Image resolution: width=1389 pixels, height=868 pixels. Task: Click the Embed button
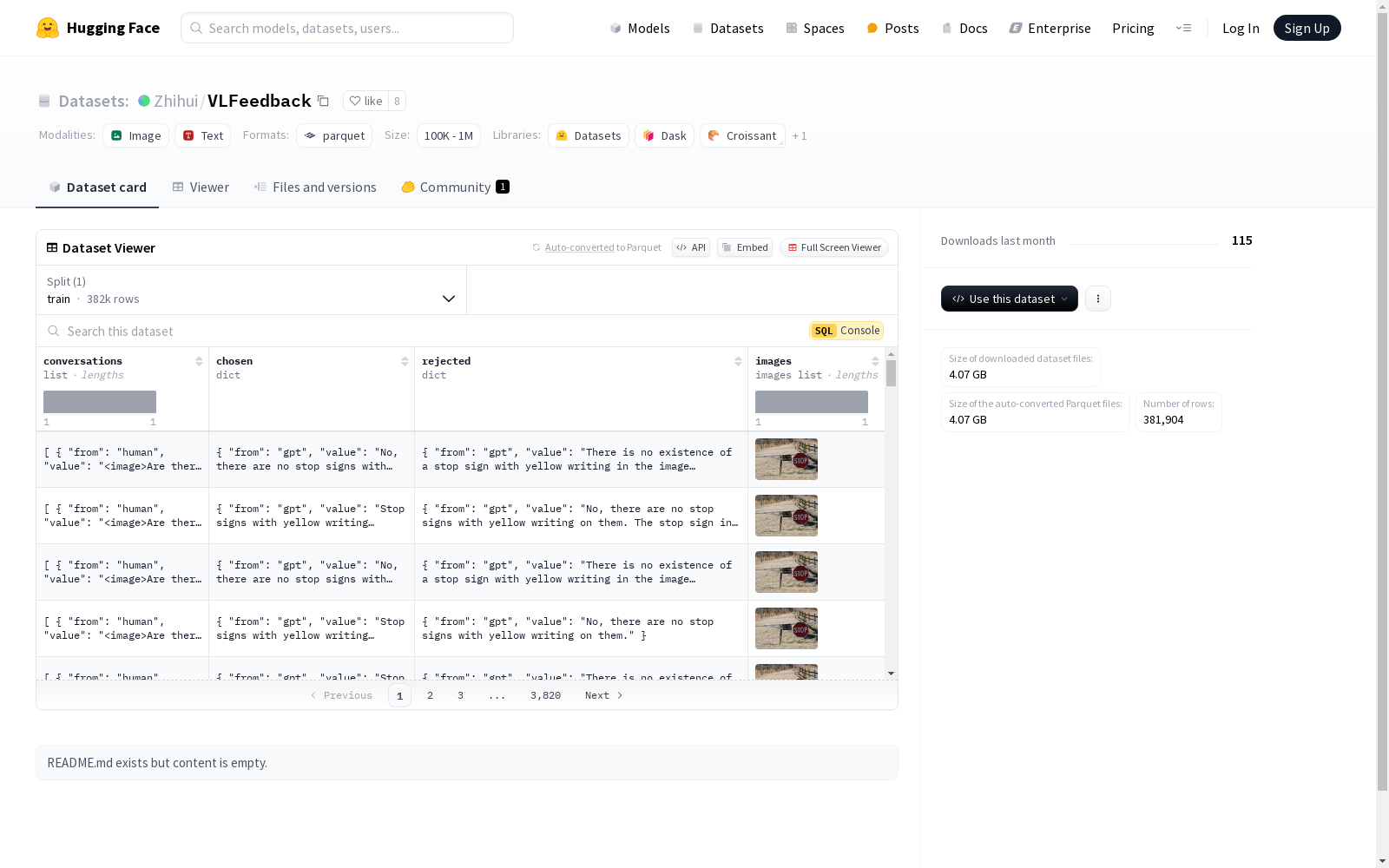745,247
